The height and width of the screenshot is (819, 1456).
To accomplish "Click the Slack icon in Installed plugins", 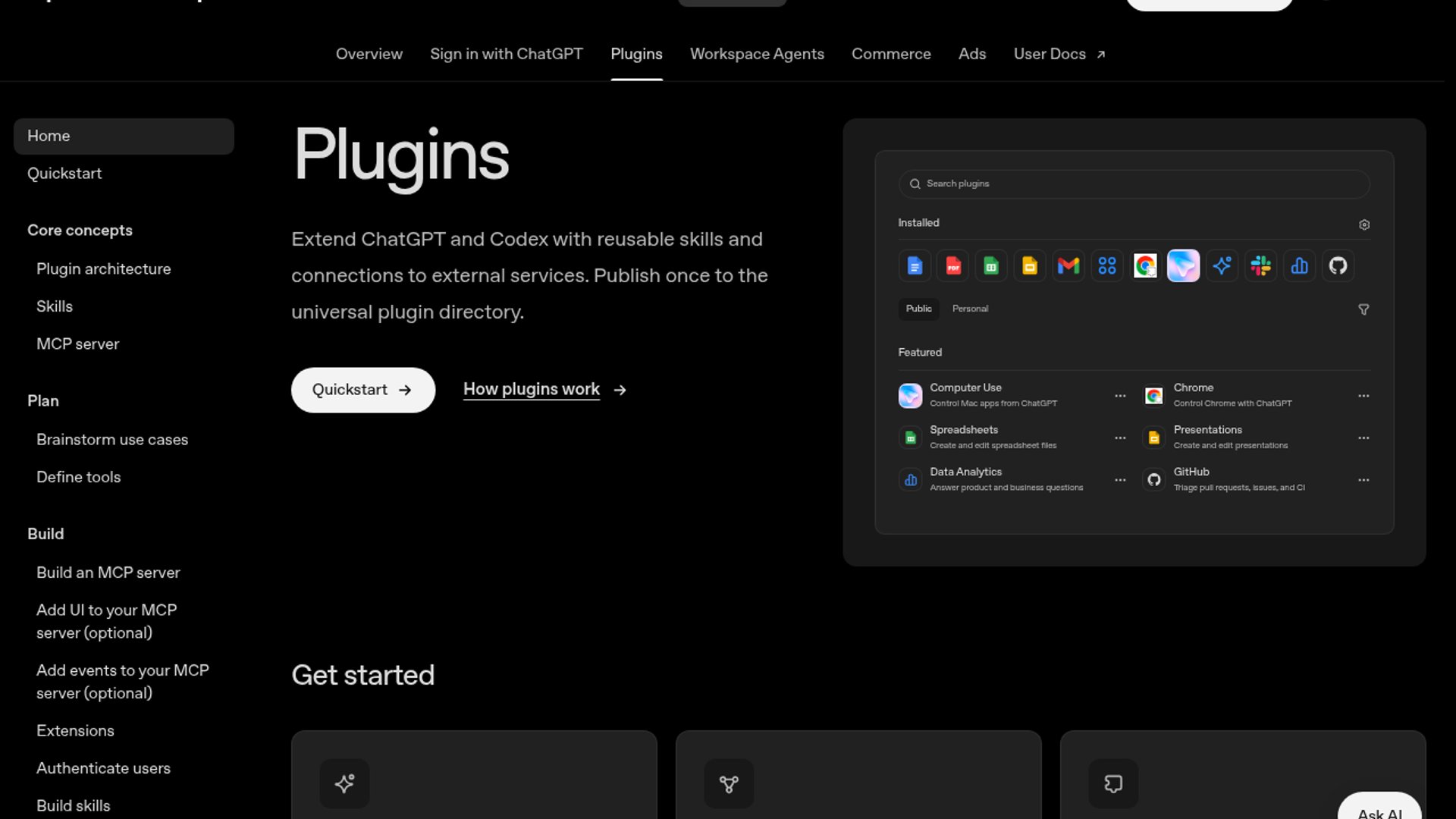I will 1261,266.
